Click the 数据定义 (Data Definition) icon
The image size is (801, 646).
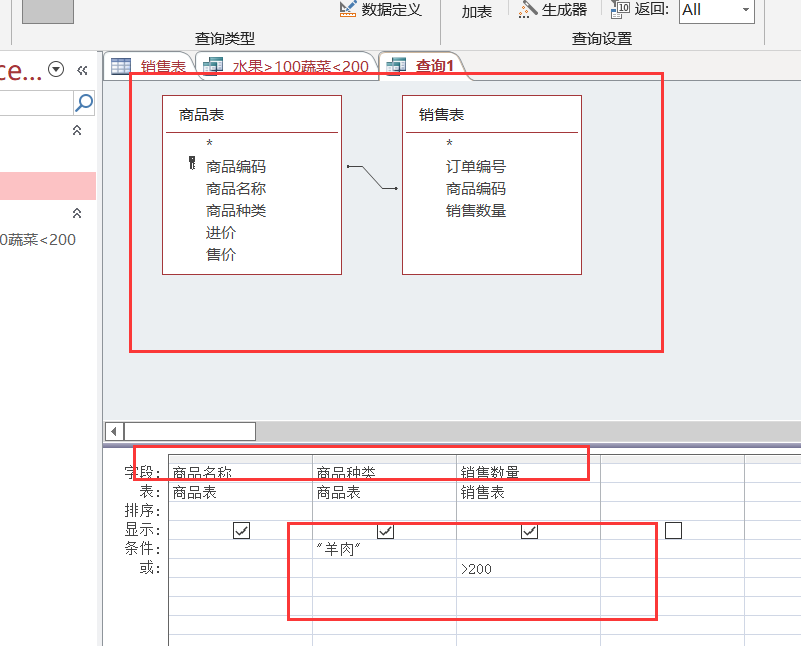click(x=354, y=10)
